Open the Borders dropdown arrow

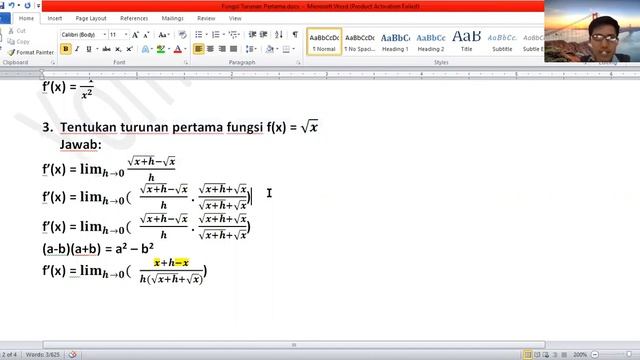tap(293, 49)
